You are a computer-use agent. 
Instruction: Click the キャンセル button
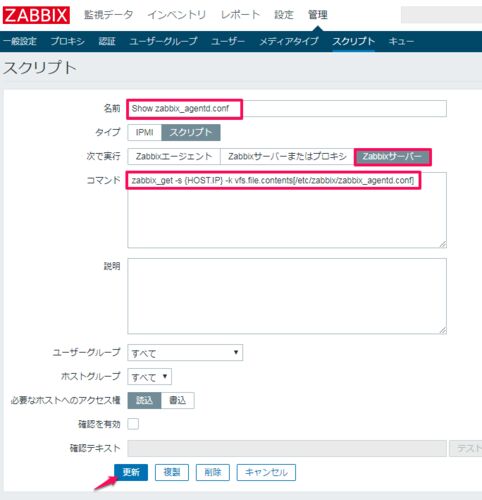(x=266, y=472)
